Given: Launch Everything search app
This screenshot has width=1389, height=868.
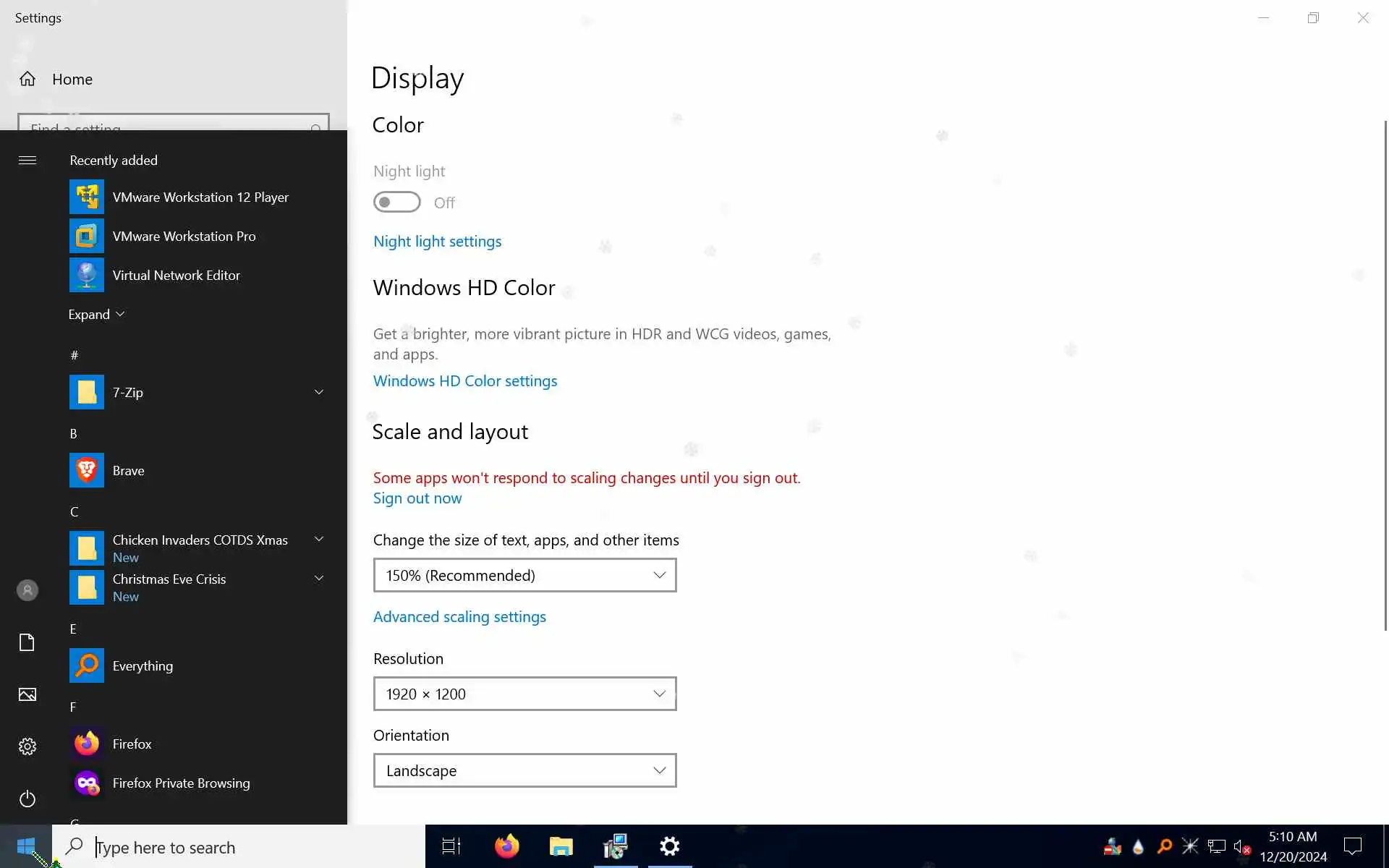Looking at the screenshot, I should point(143,666).
